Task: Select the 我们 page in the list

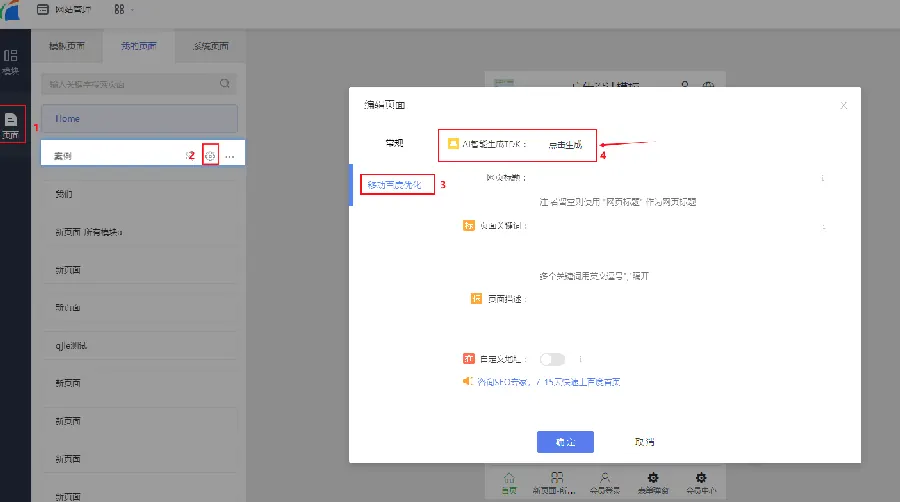Action: coord(139,194)
